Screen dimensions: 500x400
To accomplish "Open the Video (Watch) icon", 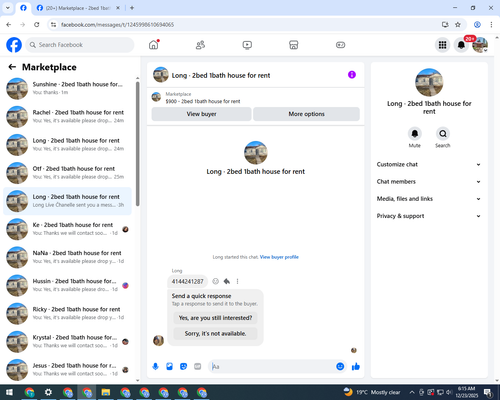I will point(247,45).
